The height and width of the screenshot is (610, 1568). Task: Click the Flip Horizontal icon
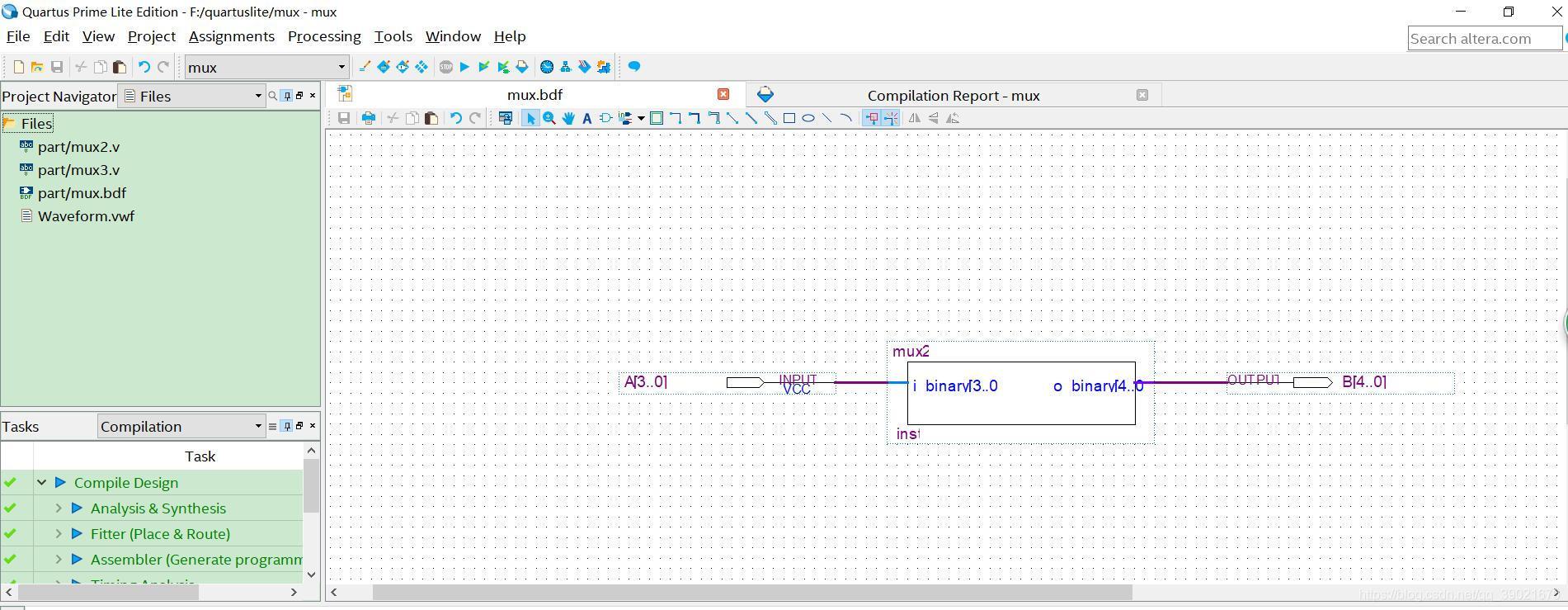pyautogui.click(x=915, y=118)
